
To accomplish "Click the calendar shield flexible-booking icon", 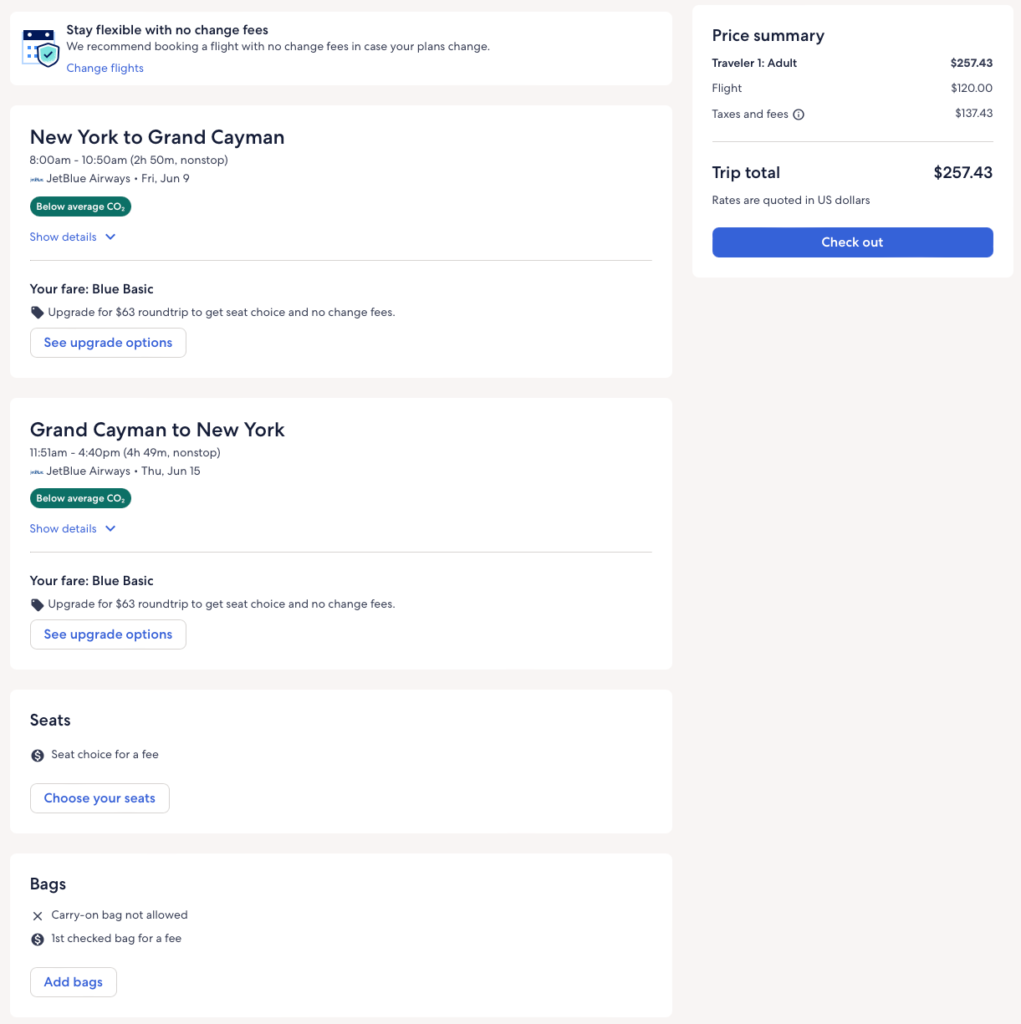I will pyautogui.click(x=41, y=47).
